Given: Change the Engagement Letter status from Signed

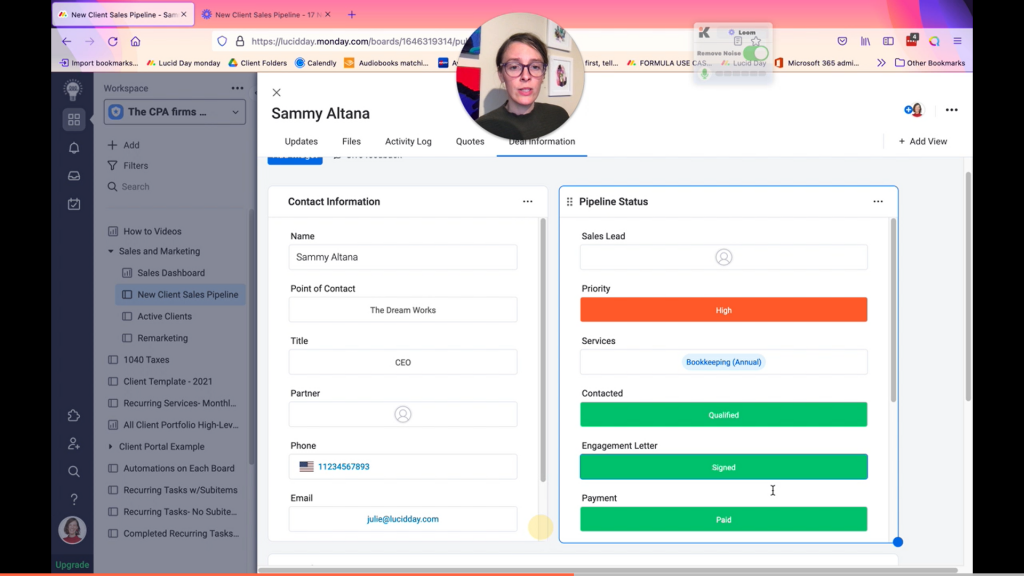Looking at the screenshot, I should [724, 467].
